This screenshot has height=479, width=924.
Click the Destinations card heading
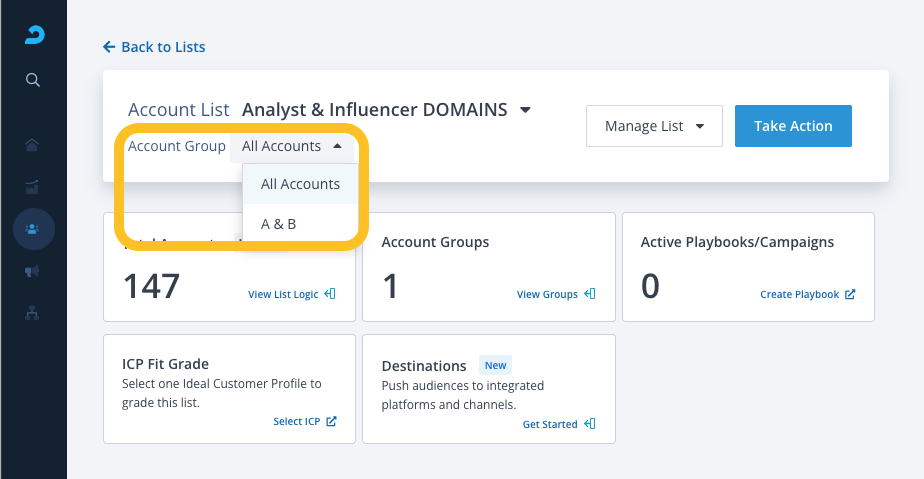[424, 366]
